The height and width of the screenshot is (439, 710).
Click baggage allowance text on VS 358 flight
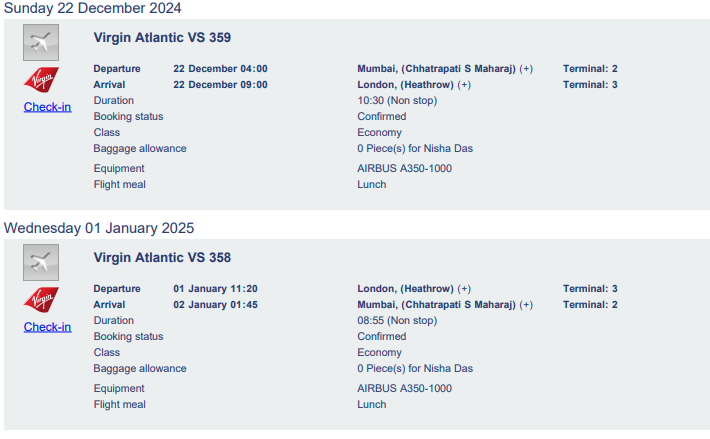click(x=415, y=368)
